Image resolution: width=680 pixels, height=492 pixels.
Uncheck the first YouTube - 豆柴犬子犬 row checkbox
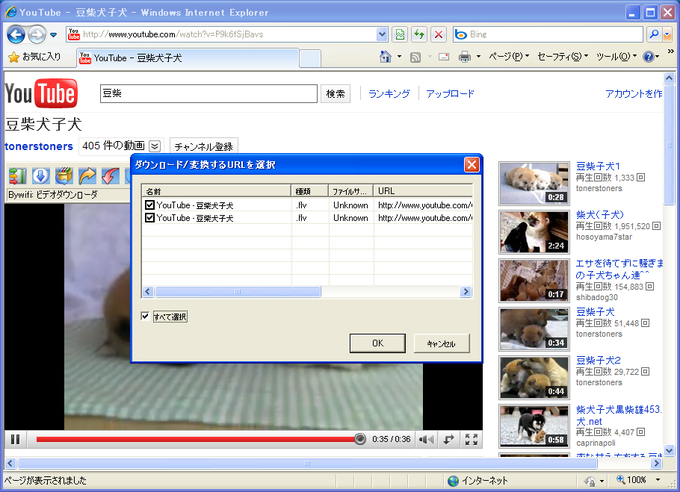click(150, 205)
